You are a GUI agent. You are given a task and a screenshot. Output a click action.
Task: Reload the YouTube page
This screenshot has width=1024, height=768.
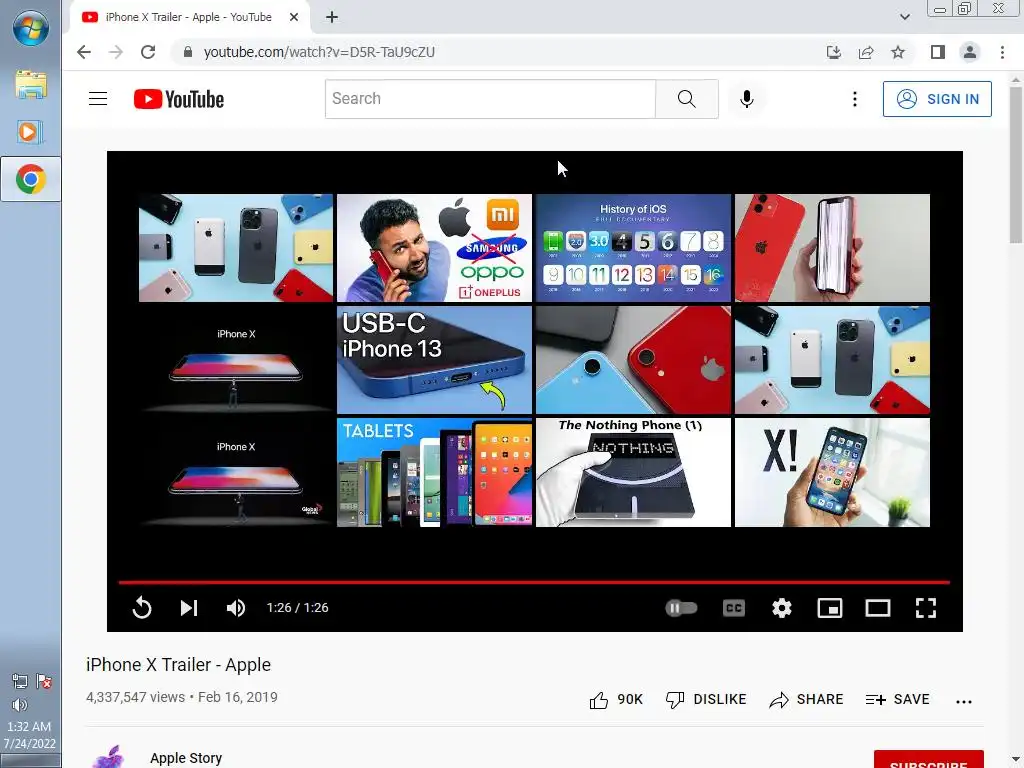tap(148, 52)
